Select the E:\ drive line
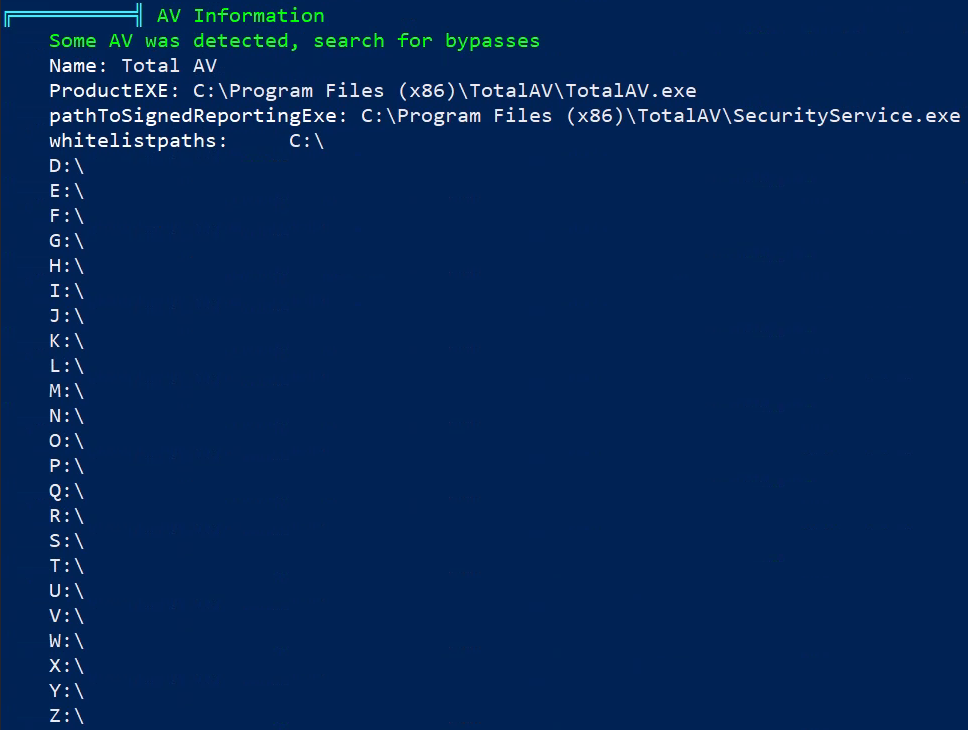 [66, 191]
